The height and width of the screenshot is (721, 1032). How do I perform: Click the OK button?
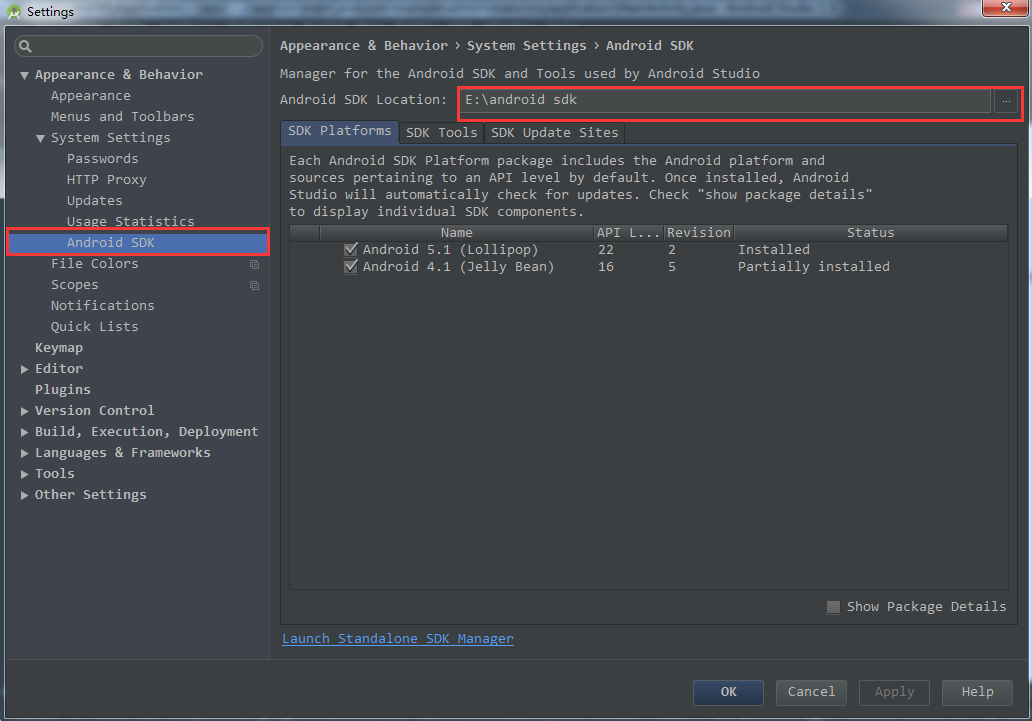point(728,692)
